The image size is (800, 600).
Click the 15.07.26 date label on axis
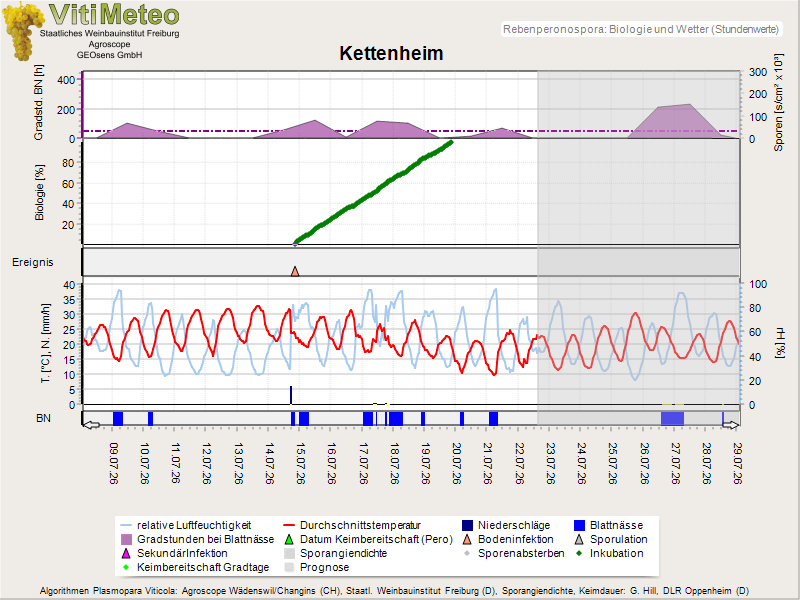click(301, 463)
